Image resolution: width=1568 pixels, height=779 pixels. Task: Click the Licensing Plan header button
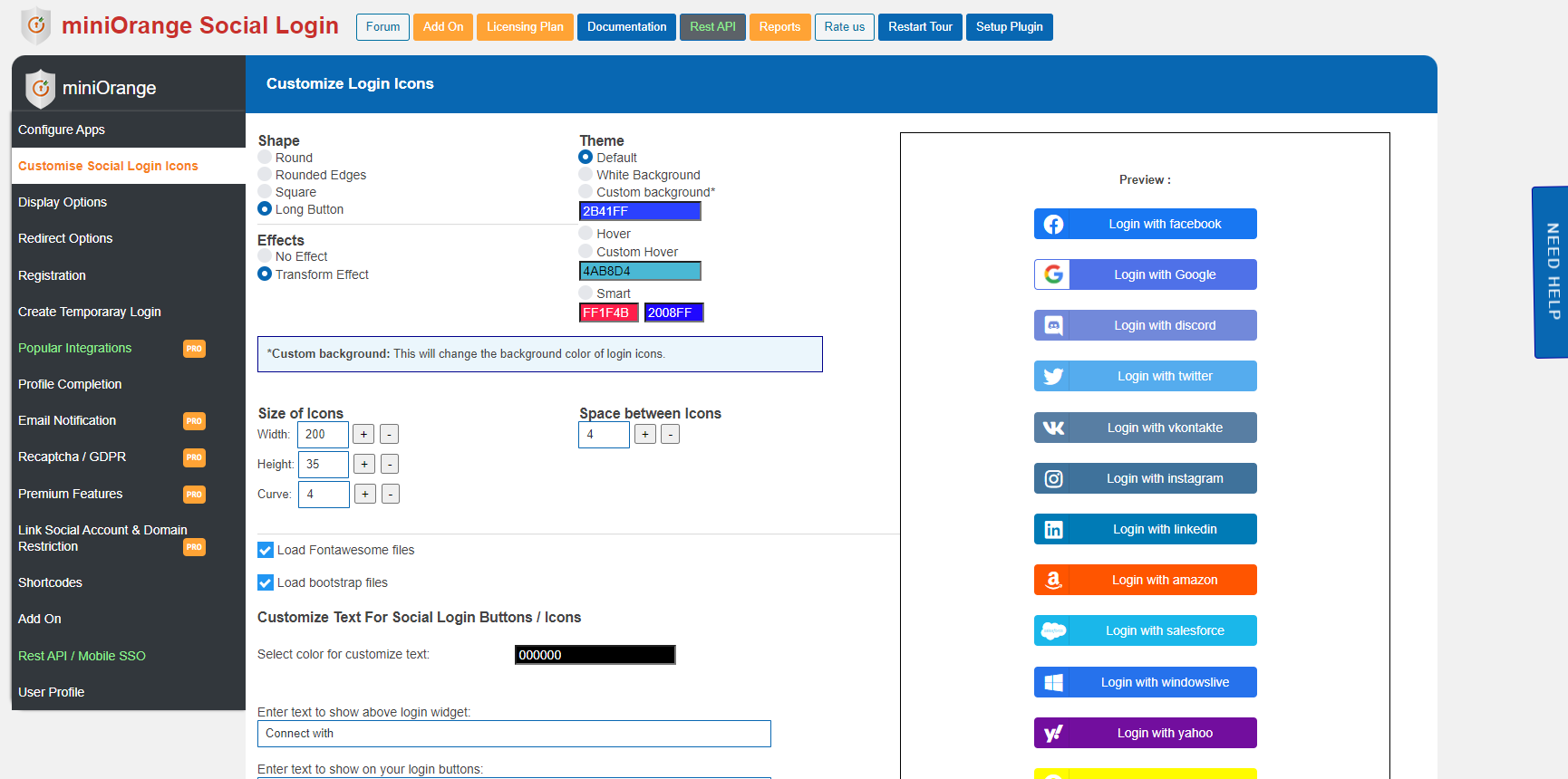pyautogui.click(x=525, y=27)
